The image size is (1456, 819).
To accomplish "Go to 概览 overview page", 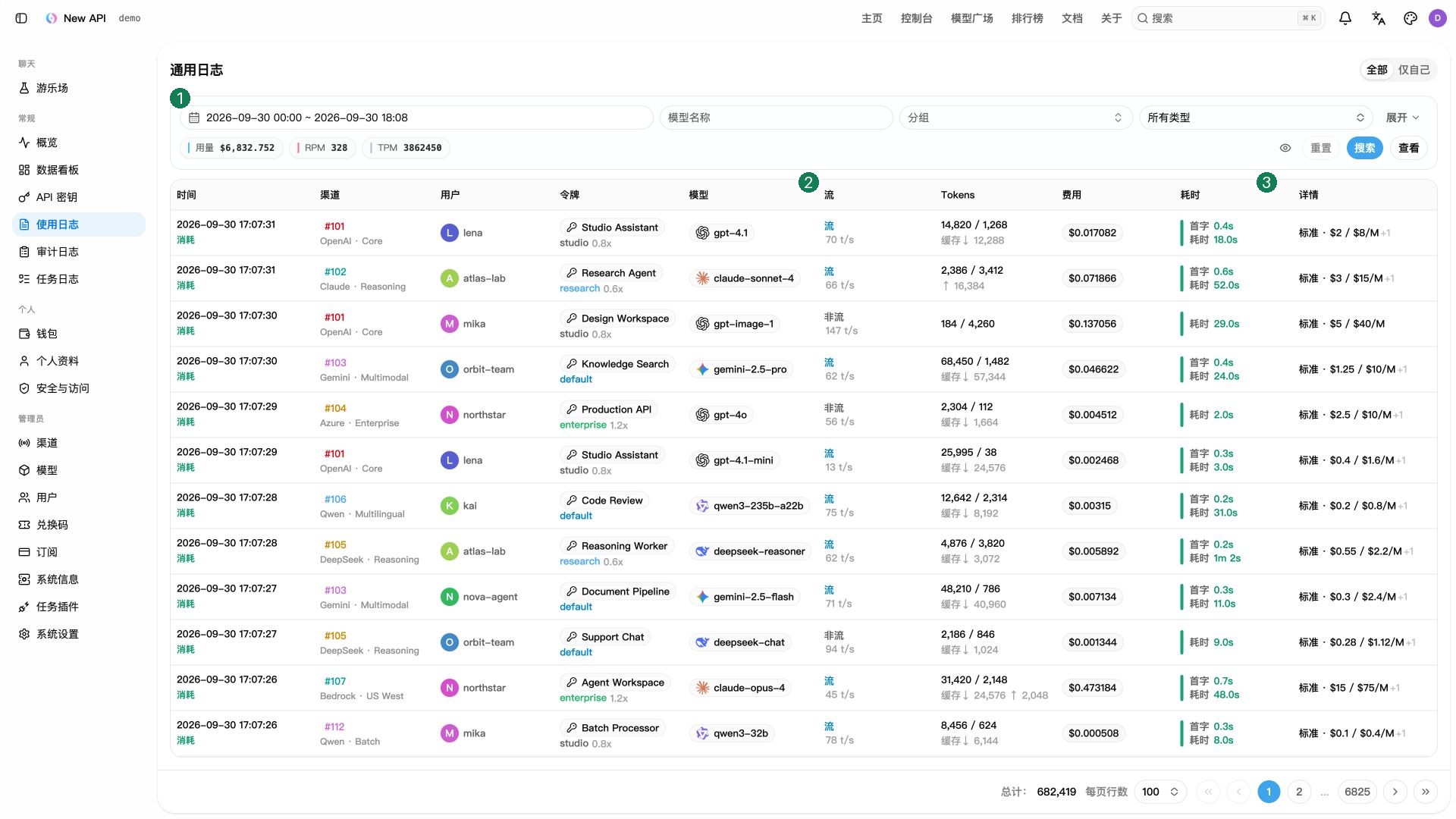I will click(x=79, y=143).
